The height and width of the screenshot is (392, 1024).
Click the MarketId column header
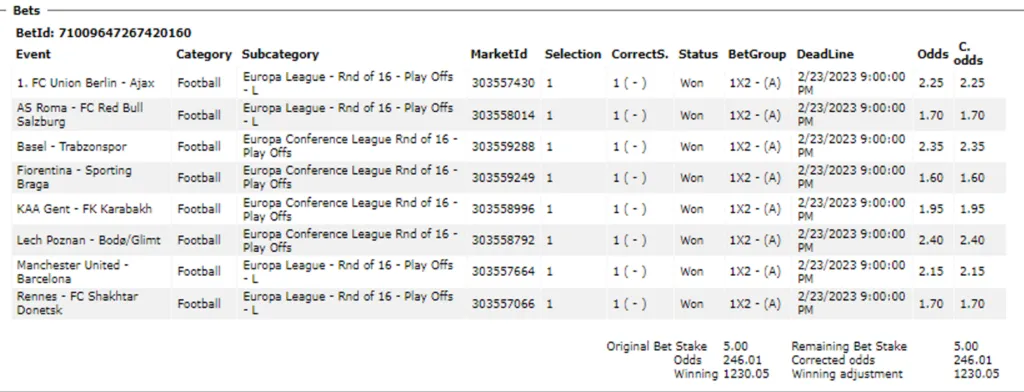tap(498, 55)
